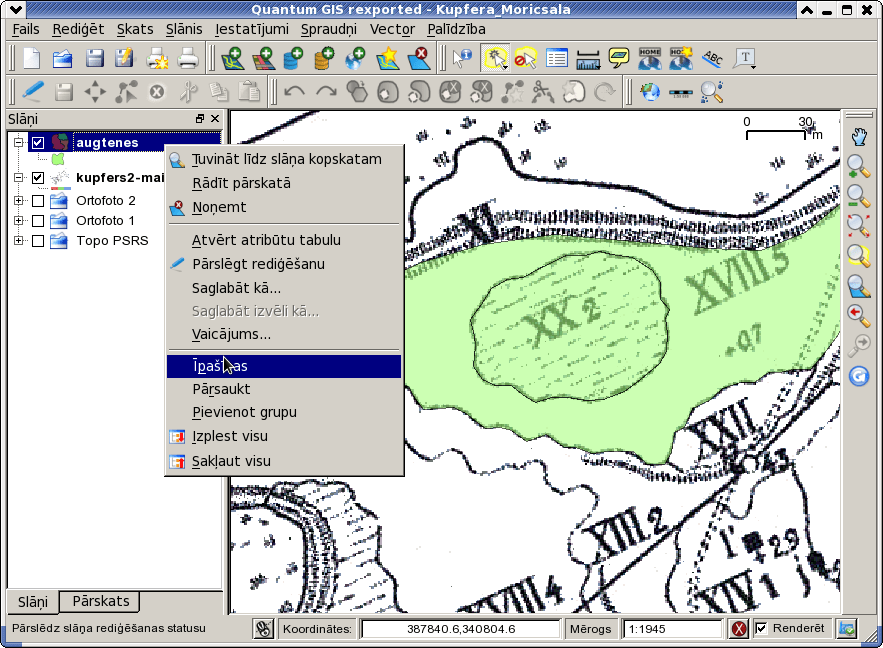Click the Redo arrow icon
Screen dimensions: 883x648
pos(326,91)
